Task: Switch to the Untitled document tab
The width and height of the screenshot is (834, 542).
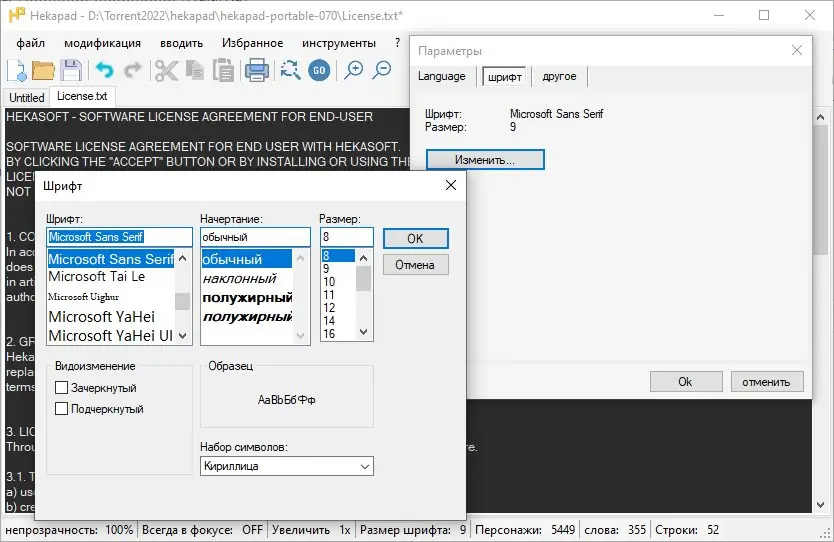Action: tap(27, 98)
